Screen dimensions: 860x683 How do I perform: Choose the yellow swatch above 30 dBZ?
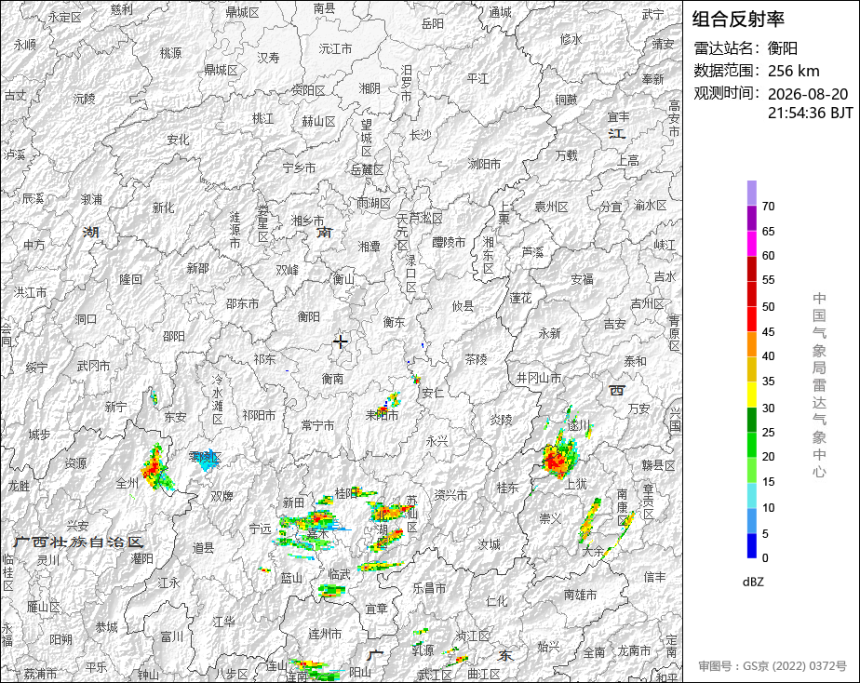751,394
